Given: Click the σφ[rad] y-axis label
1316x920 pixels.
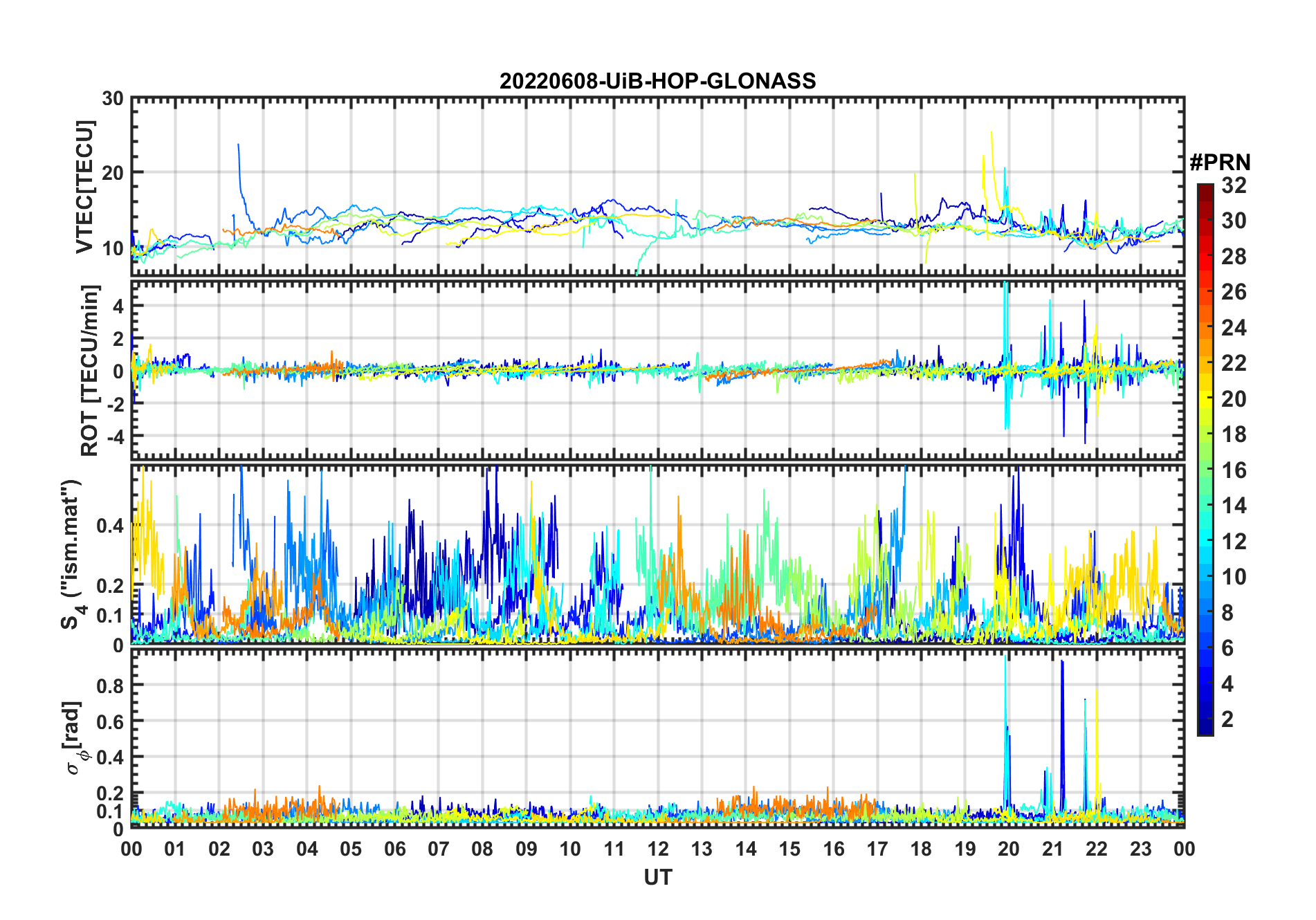Looking at the screenshot, I should click(x=76, y=737).
